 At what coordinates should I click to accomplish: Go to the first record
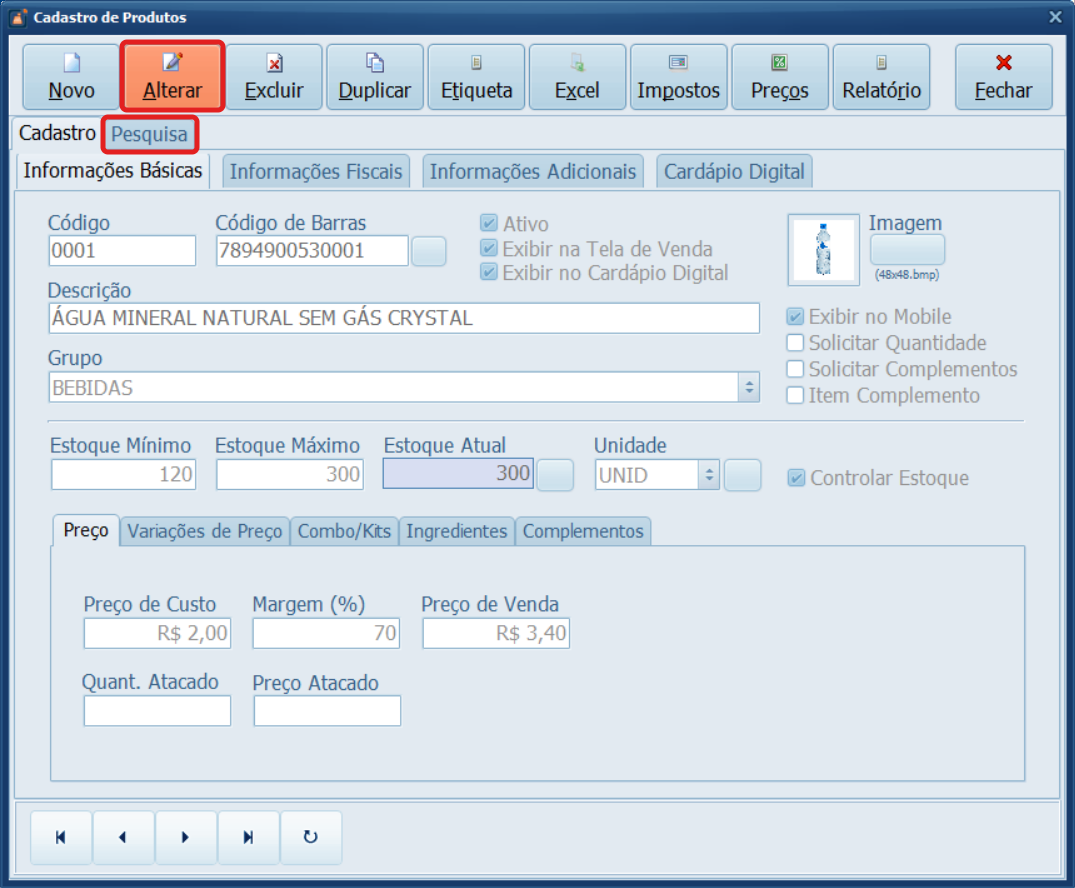point(61,837)
